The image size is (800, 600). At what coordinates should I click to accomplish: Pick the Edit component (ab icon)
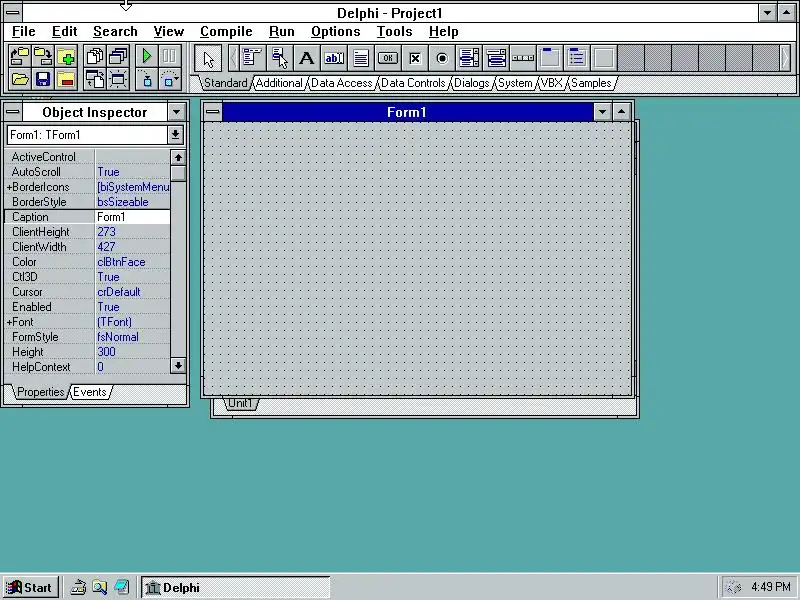(334, 58)
